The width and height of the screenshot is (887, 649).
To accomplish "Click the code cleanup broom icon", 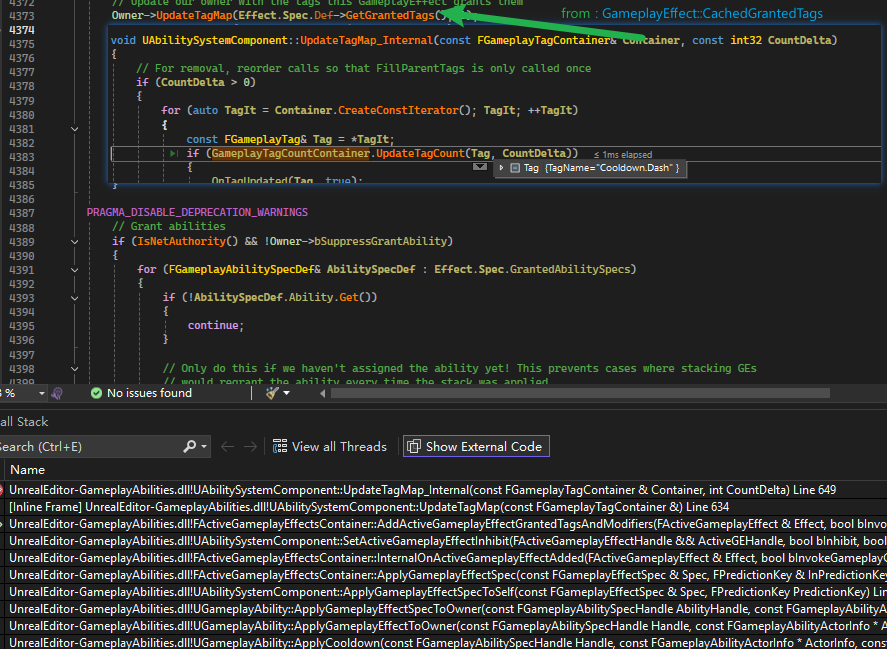I will (273, 393).
